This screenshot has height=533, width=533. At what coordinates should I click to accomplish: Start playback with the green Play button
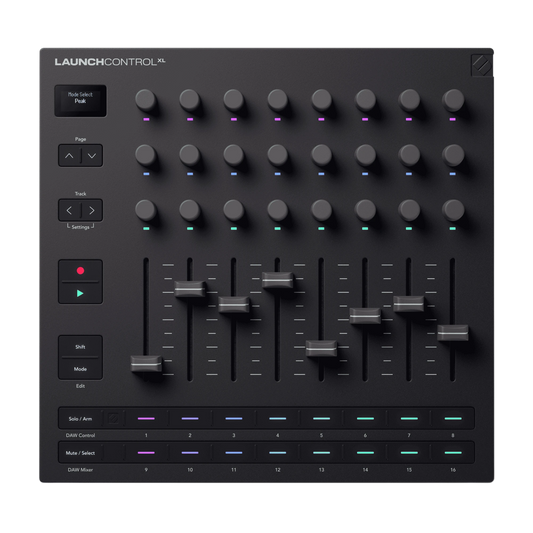[x=80, y=293]
